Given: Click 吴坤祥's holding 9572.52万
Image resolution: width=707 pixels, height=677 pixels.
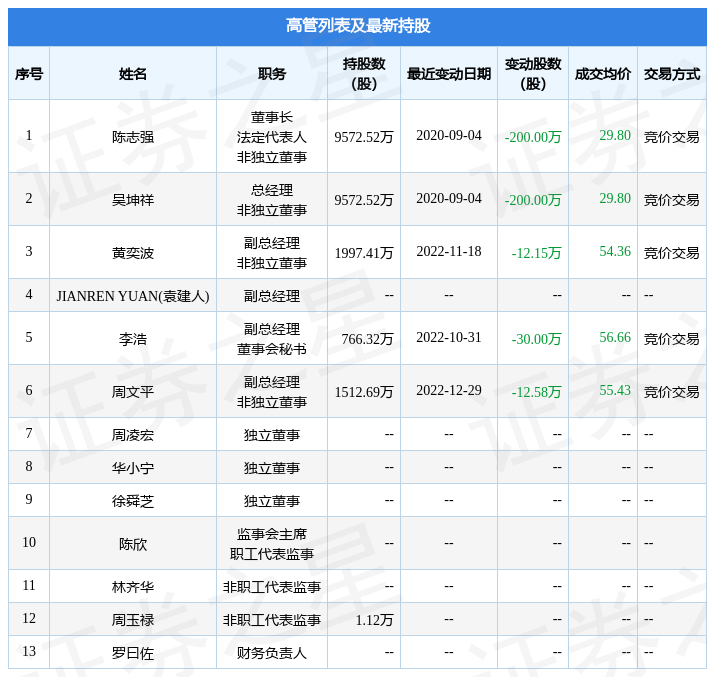Looking at the screenshot, I should click(363, 199).
